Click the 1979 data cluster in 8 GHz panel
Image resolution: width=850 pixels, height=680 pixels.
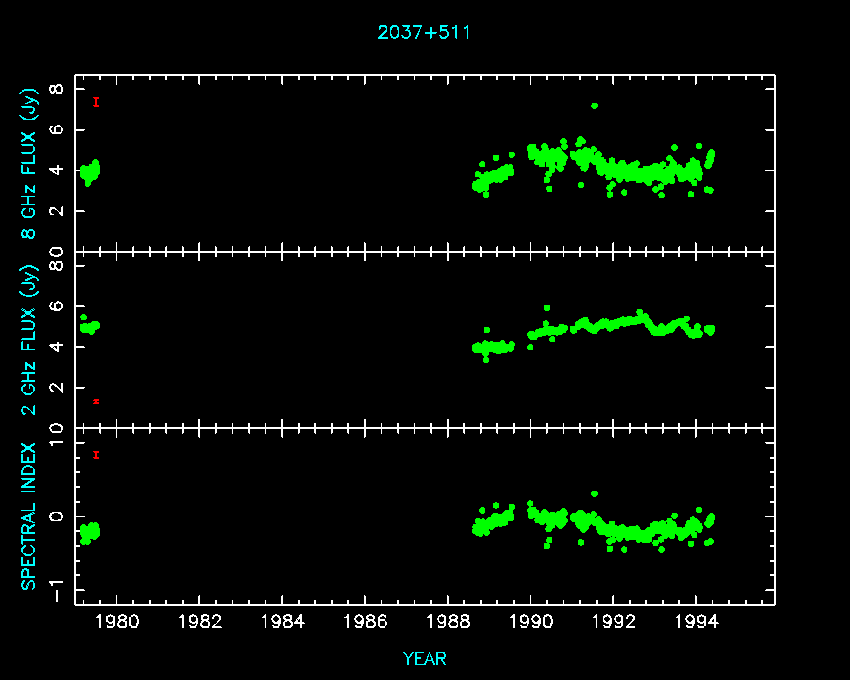point(90,172)
